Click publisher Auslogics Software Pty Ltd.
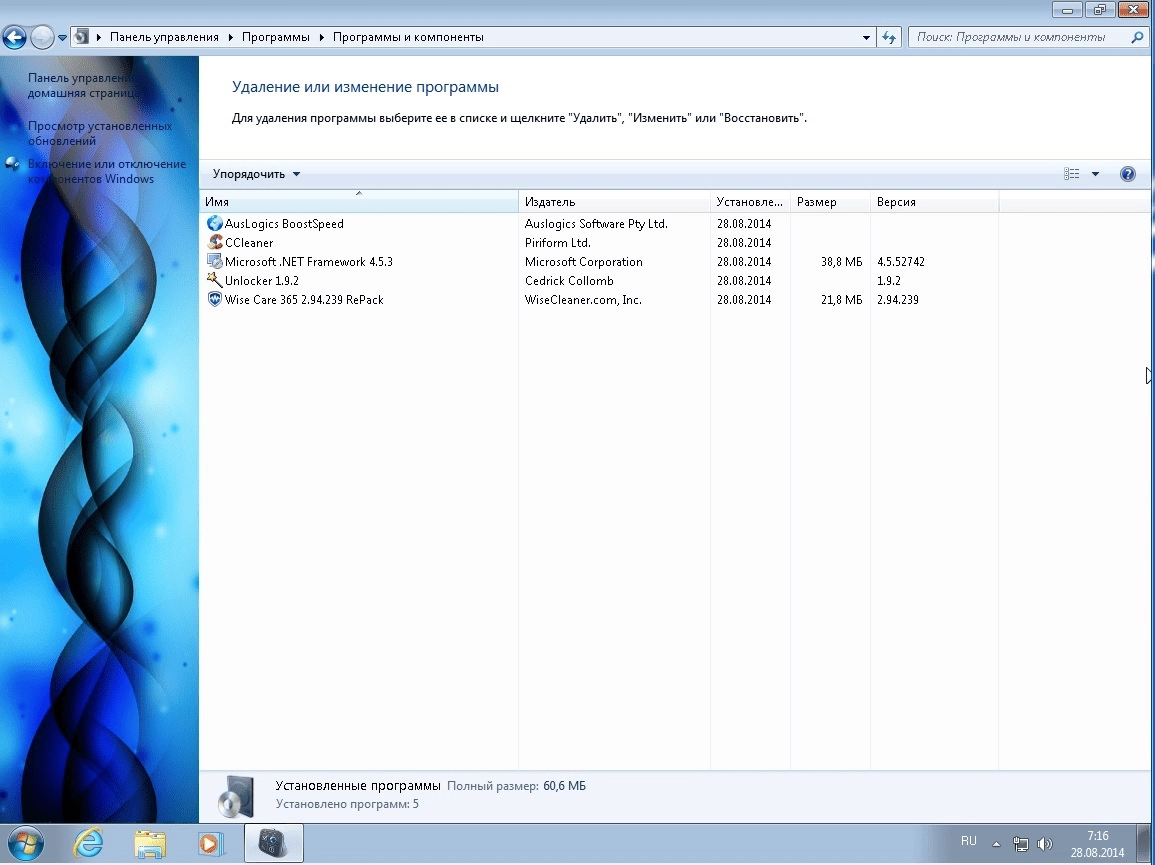The width and height of the screenshot is (1155, 865). click(596, 223)
